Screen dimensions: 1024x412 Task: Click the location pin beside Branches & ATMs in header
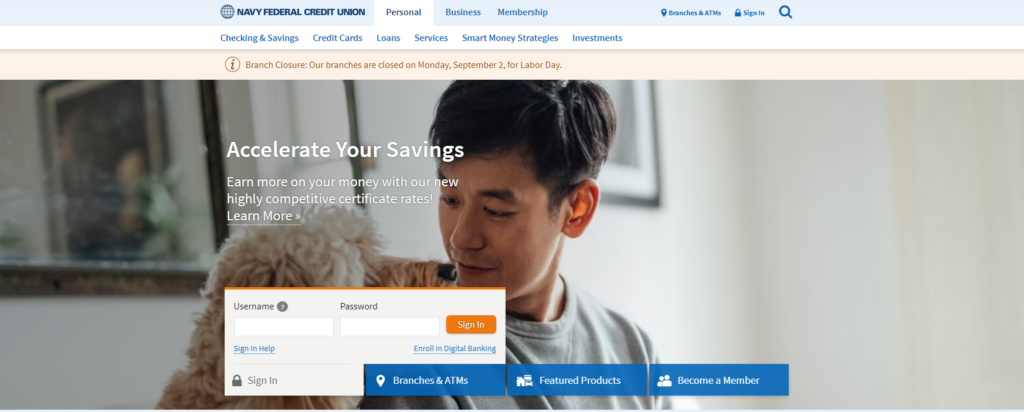point(664,12)
